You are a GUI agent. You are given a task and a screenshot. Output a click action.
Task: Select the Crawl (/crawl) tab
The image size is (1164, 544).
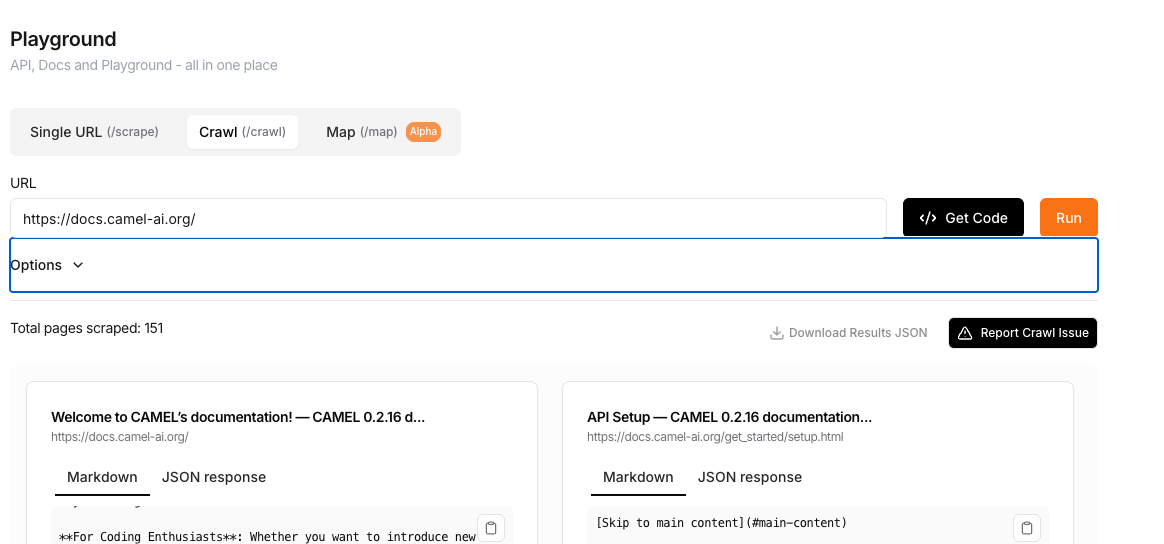pyautogui.click(x=242, y=132)
